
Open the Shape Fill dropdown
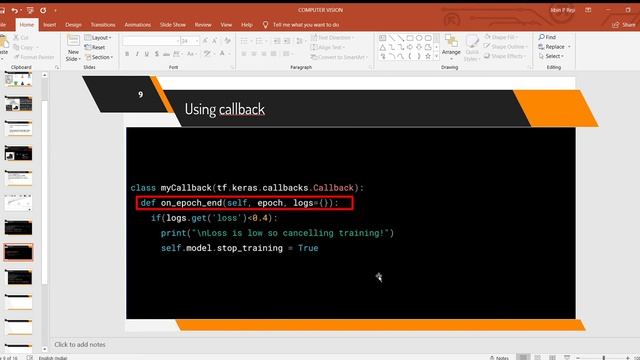500,37
